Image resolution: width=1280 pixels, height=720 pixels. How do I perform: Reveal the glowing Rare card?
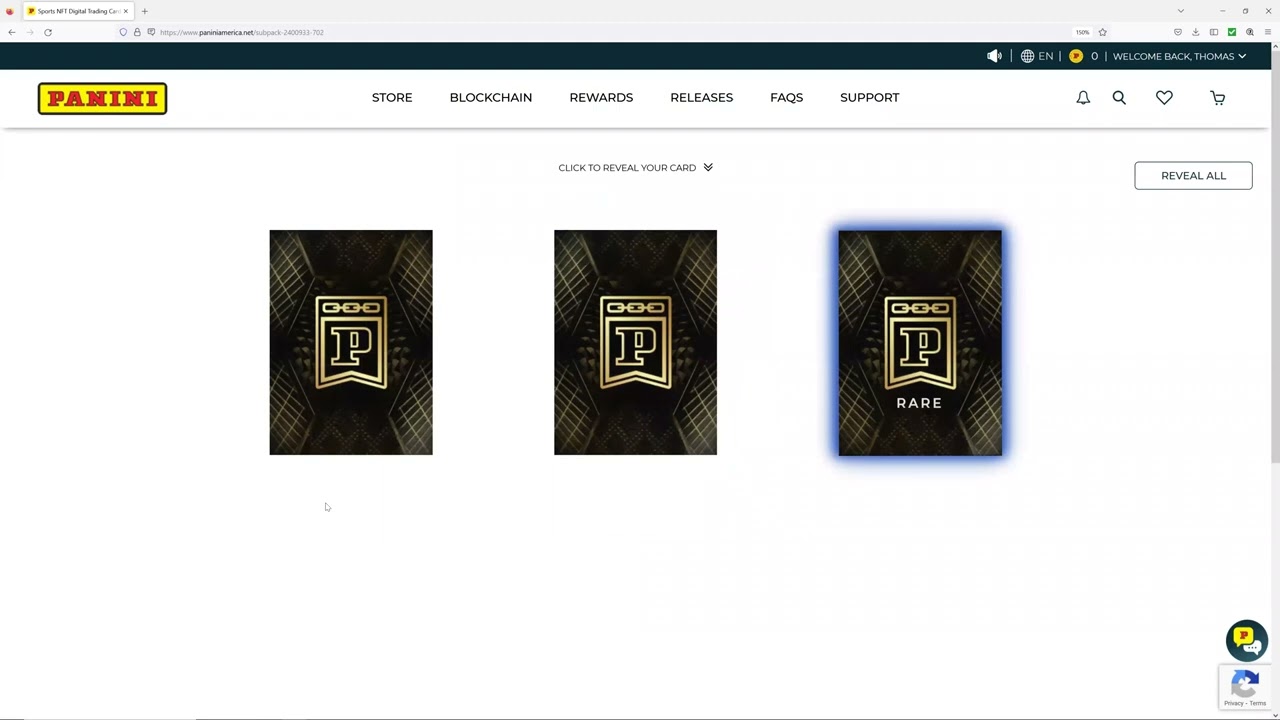pyautogui.click(x=920, y=342)
